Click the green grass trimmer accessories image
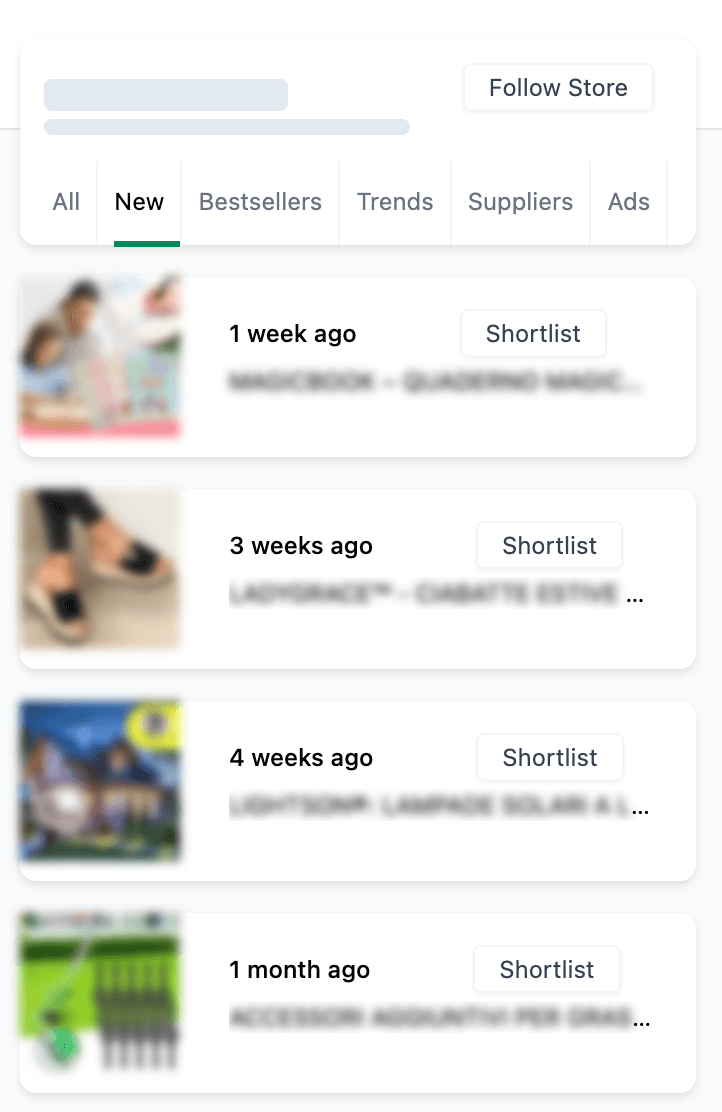 tap(100, 993)
